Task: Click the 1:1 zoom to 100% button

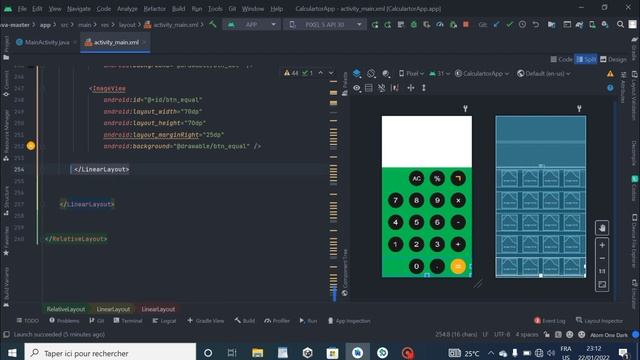Action: click(x=602, y=271)
